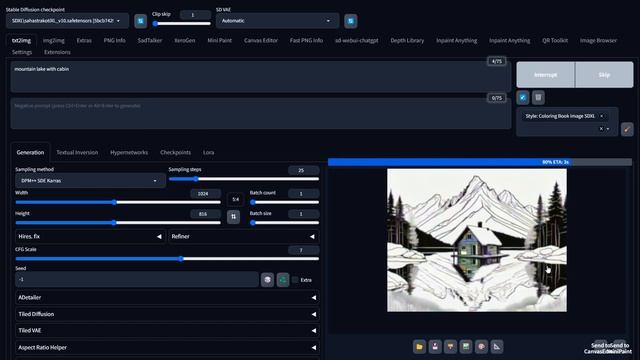Image resolution: width=640 pixels, height=360 pixels.
Task: Open the Settings tab
Action: click(22, 52)
